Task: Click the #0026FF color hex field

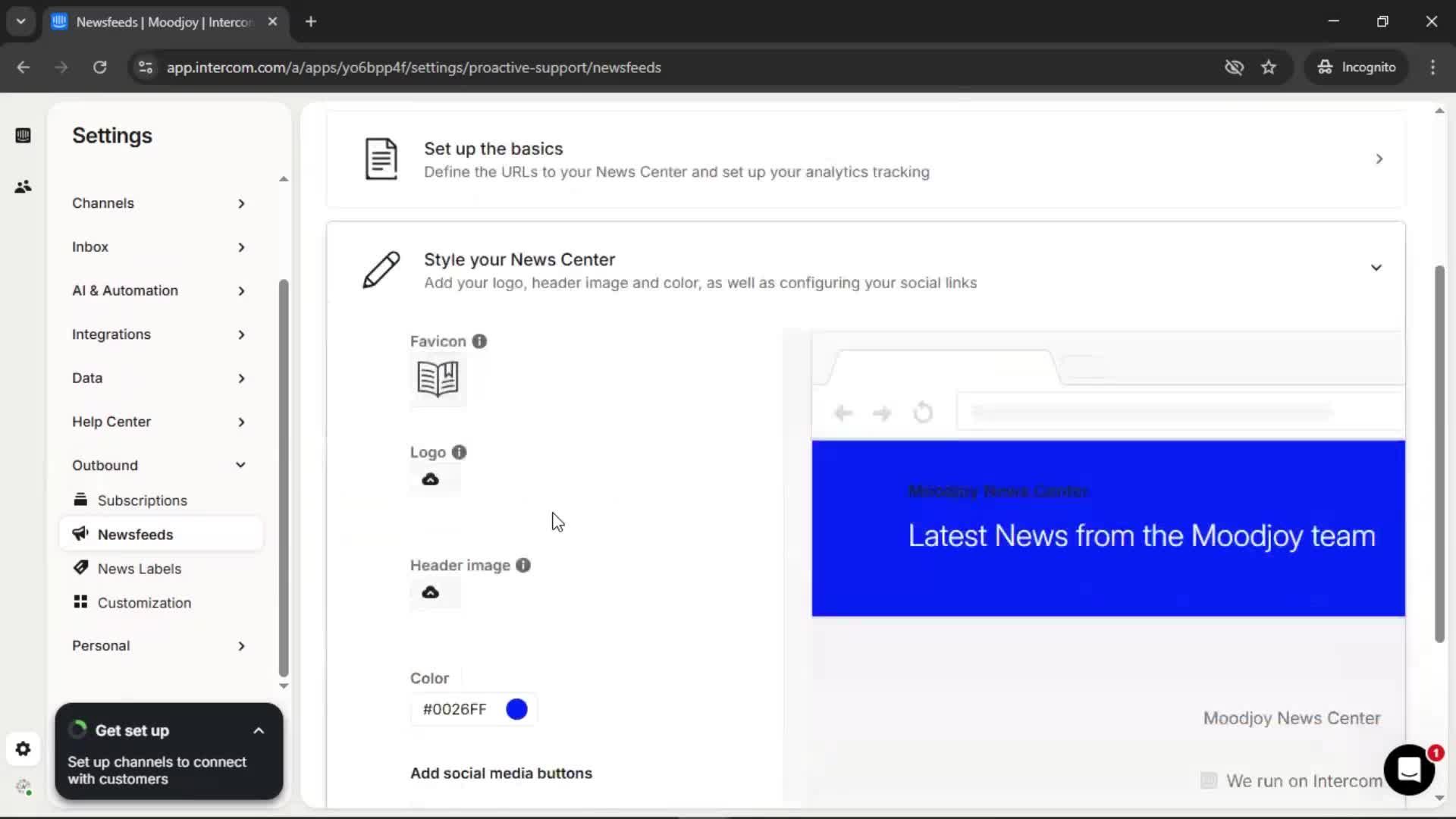Action: click(x=455, y=709)
